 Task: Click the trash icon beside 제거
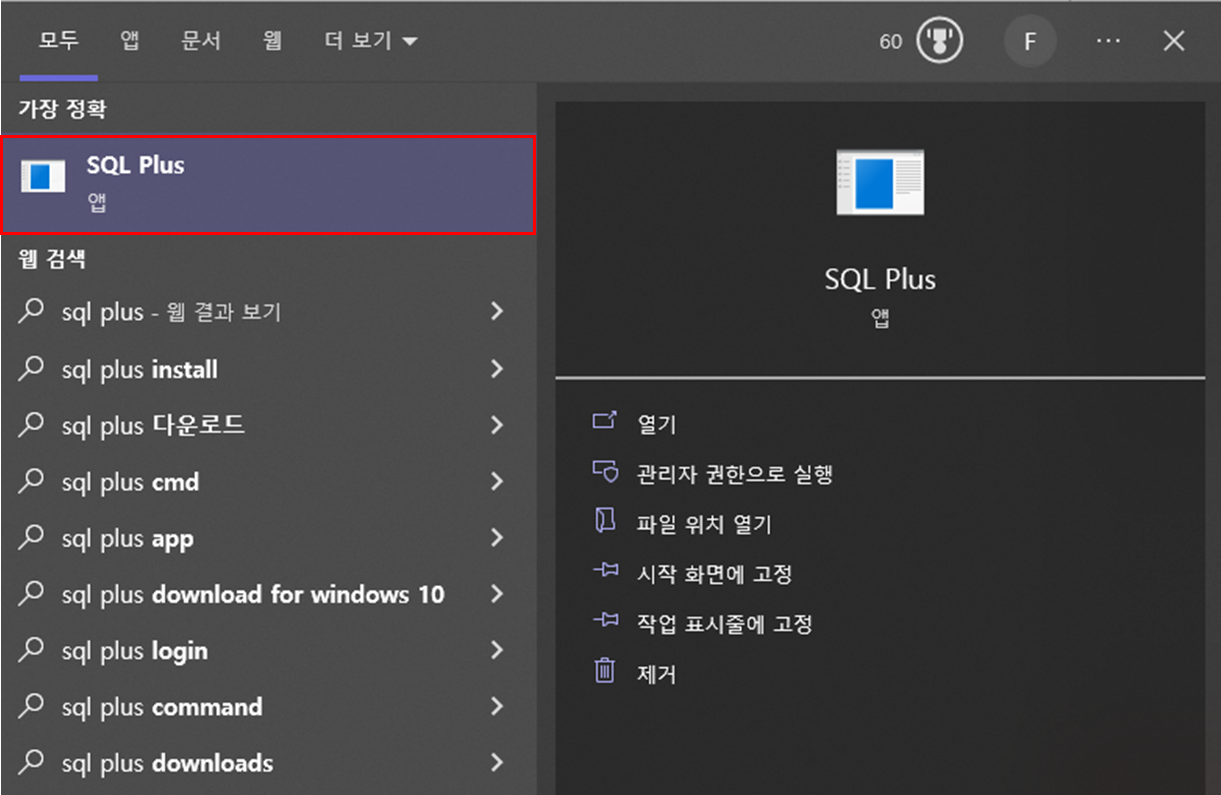pos(605,670)
